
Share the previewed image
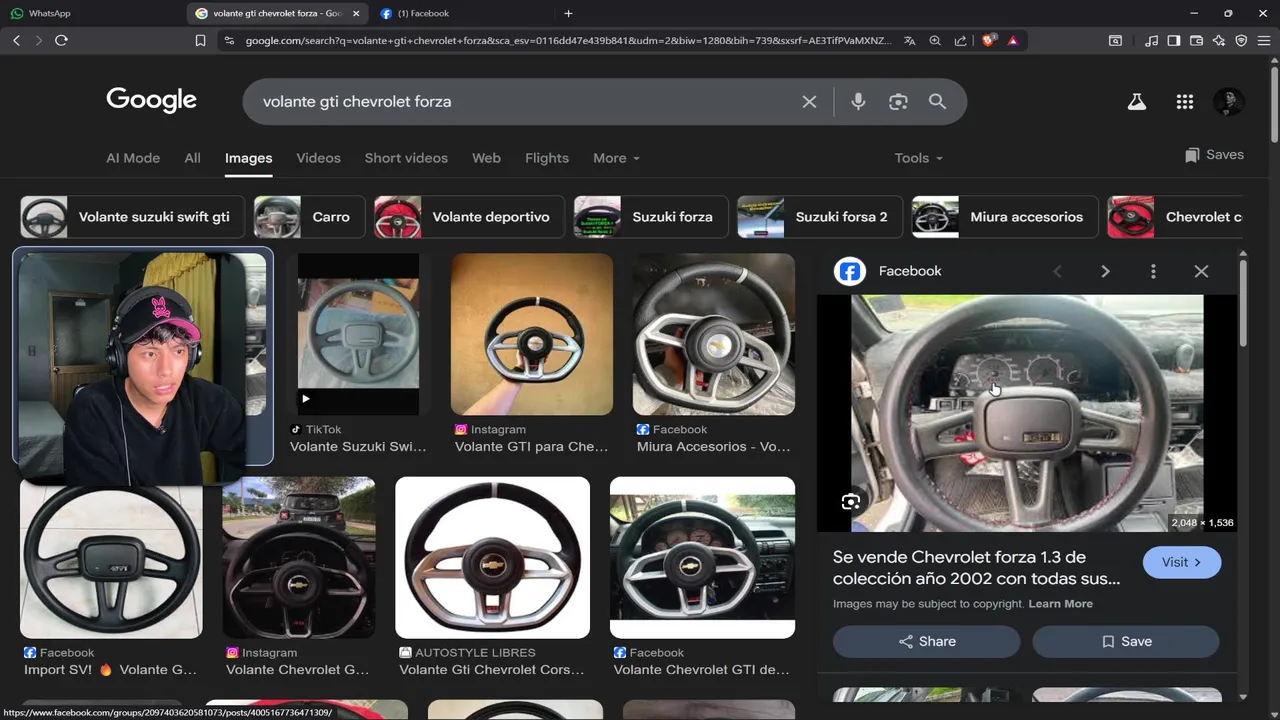coord(927,642)
